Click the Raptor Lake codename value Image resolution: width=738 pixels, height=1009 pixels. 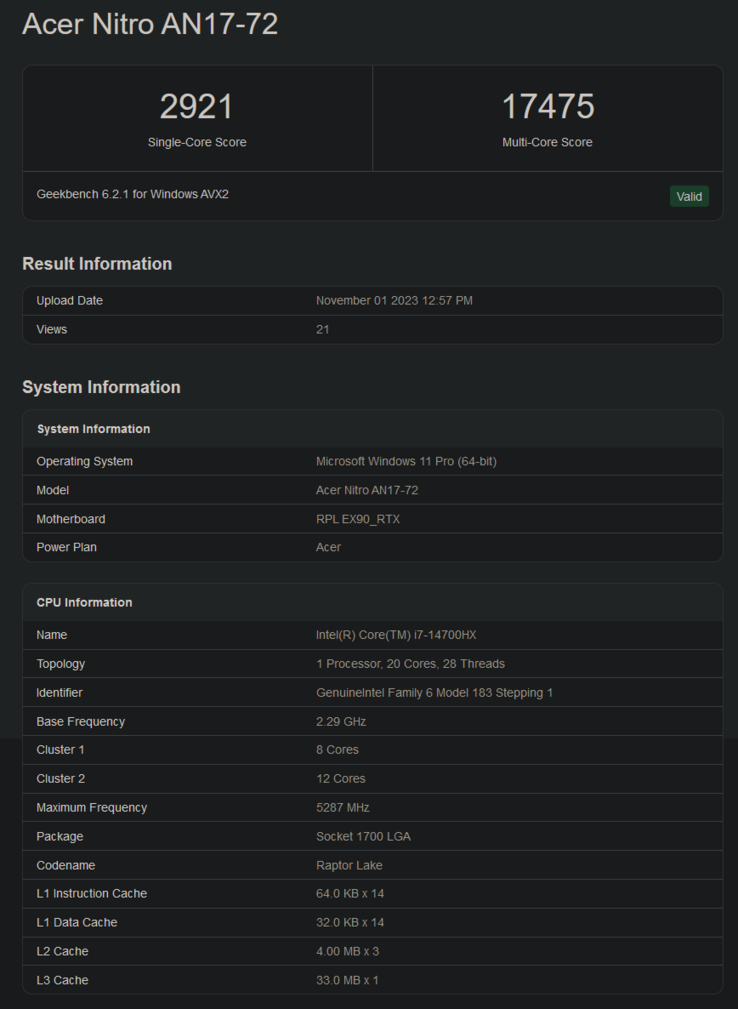[x=349, y=865]
